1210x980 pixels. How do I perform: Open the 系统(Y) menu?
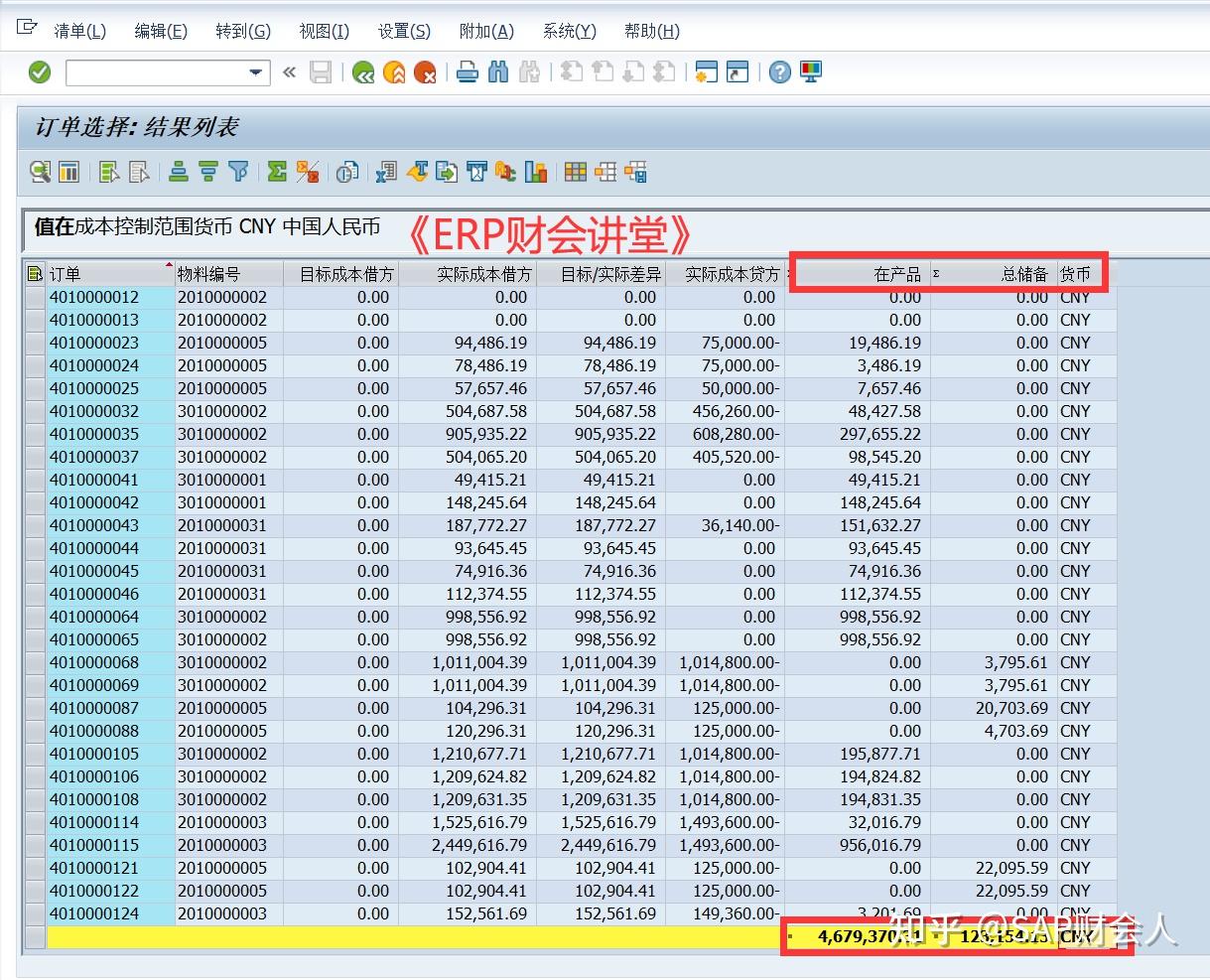click(568, 31)
